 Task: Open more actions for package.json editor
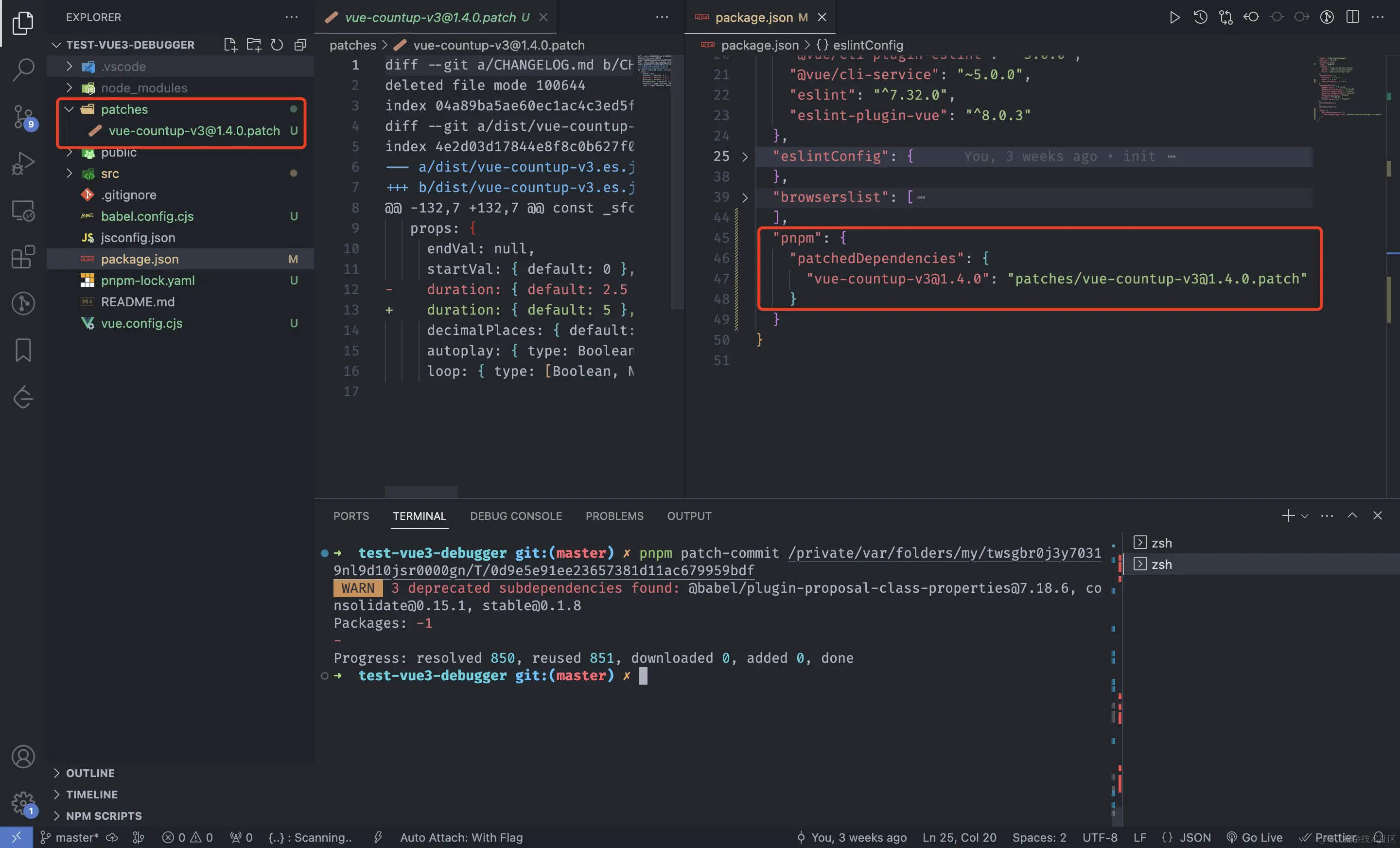(x=1378, y=17)
